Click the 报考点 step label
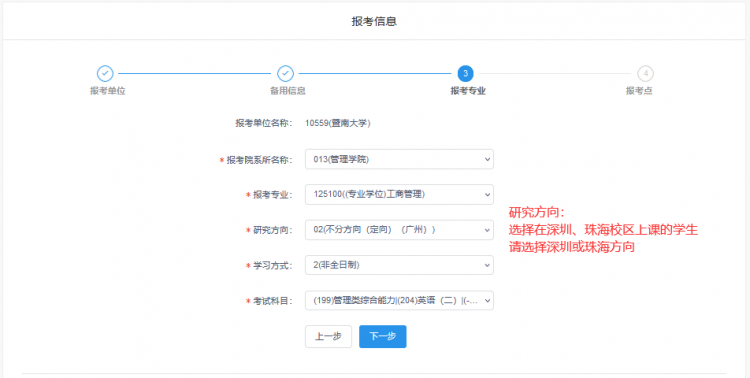The height and width of the screenshot is (378, 750). click(x=639, y=91)
